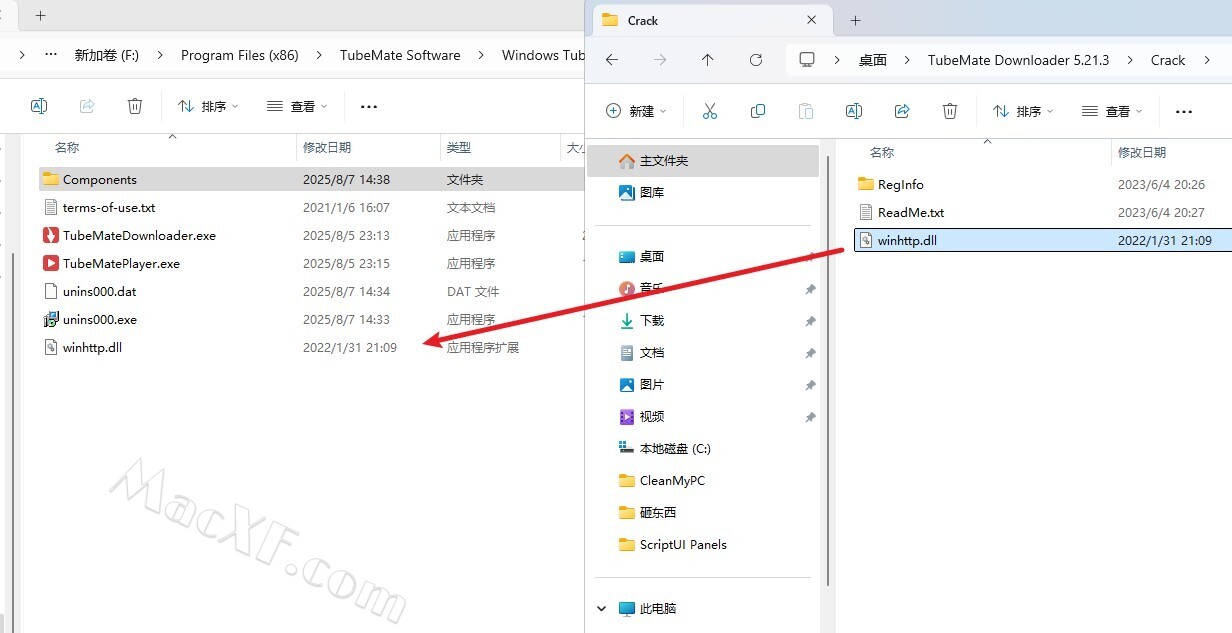Screen dimensions: 1232x633
Task: Open the 排序 sort dropdown in TubeMate Software window
Action: click(x=208, y=106)
